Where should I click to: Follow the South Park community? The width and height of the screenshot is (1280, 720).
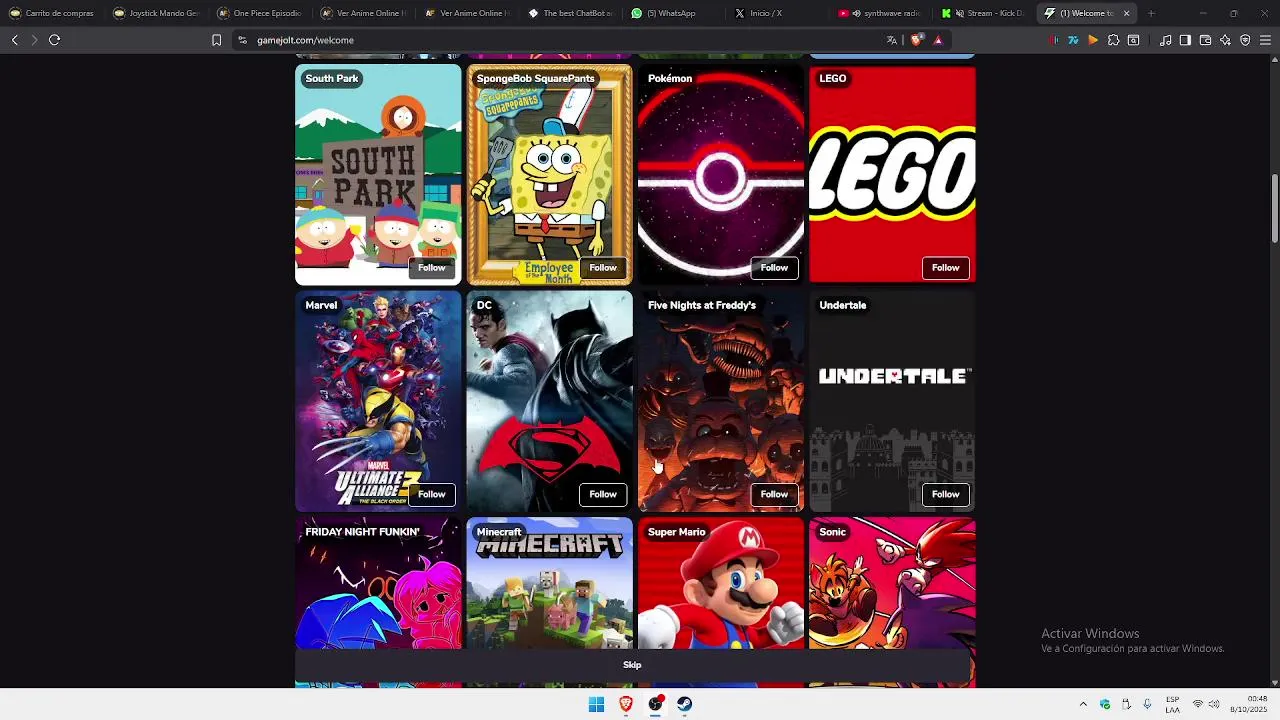432,268
